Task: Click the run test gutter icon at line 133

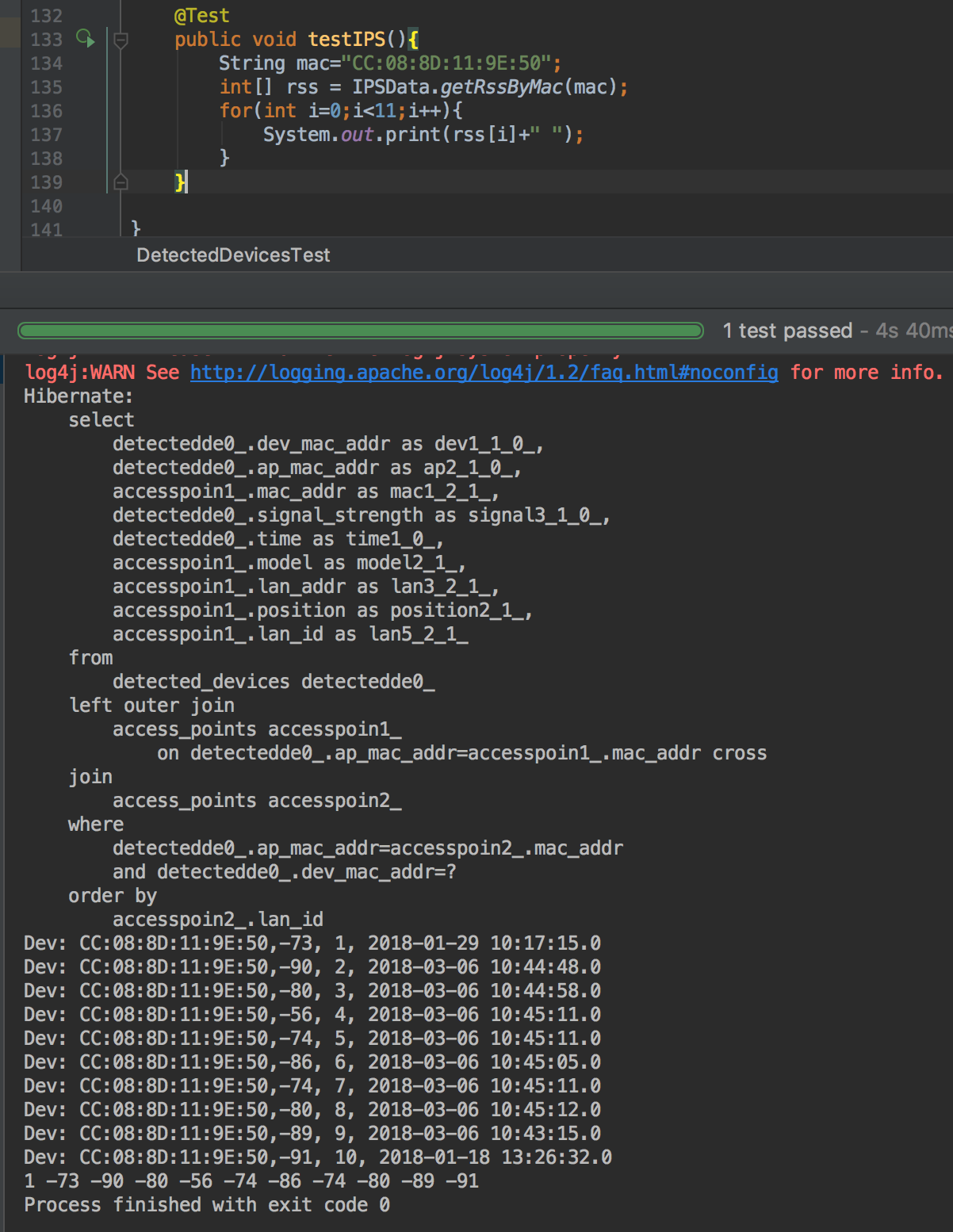Action: (85, 38)
